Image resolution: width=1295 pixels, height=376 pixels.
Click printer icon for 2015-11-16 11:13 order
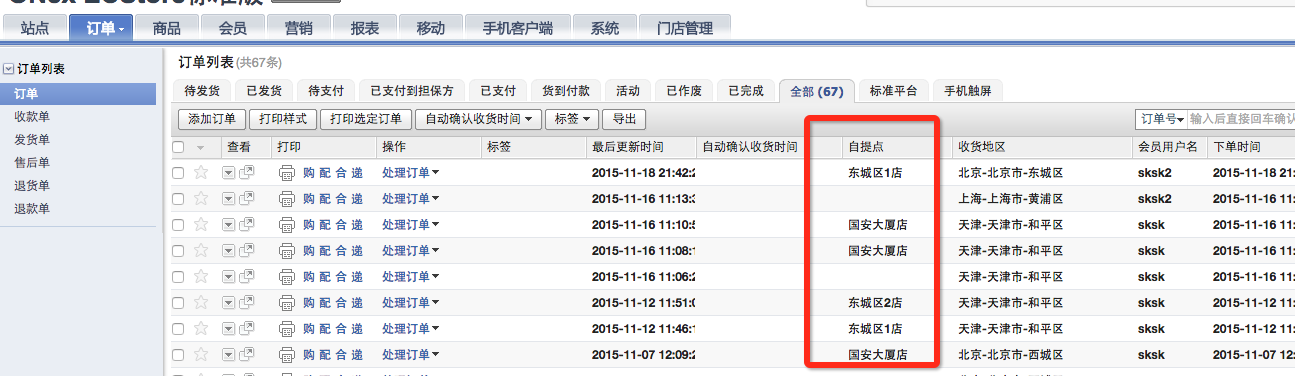[287, 198]
